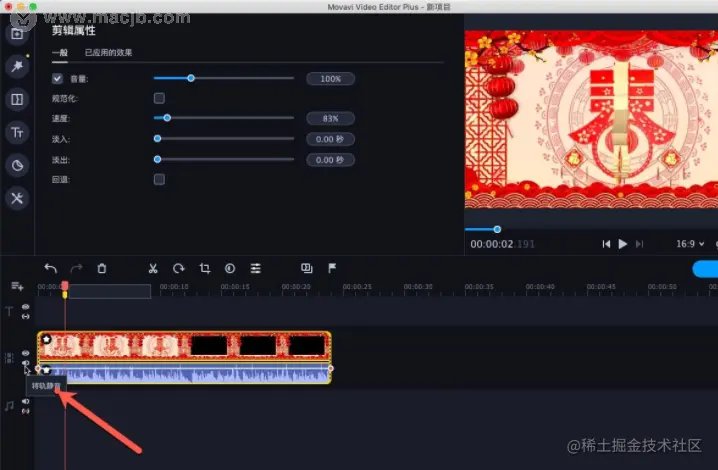Screen dimensions: 718x470
Task: Select the video track filmstrip icon
Action: [x=9, y=358]
